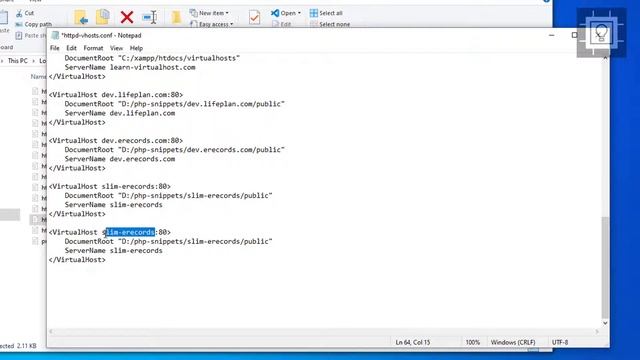
Task: Expand the breadcrumb chevron after This PC
Action: pyautogui.click(x=33, y=61)
